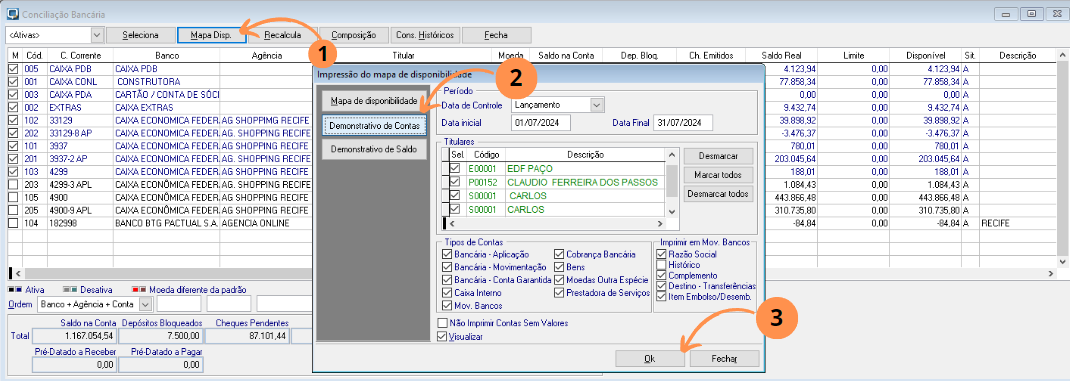Toggle checkbox for EDF PAÇO titular

point(455,168)
